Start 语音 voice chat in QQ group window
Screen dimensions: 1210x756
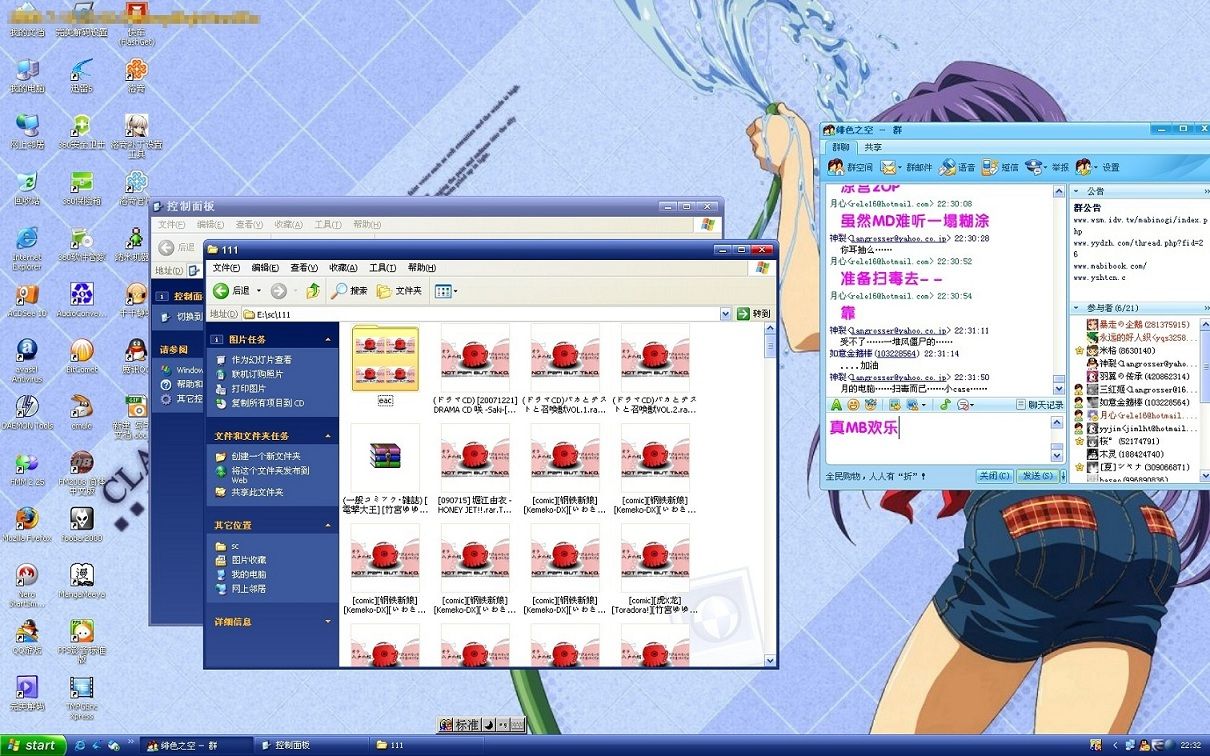pyautogui.click(x=956, y=167)
